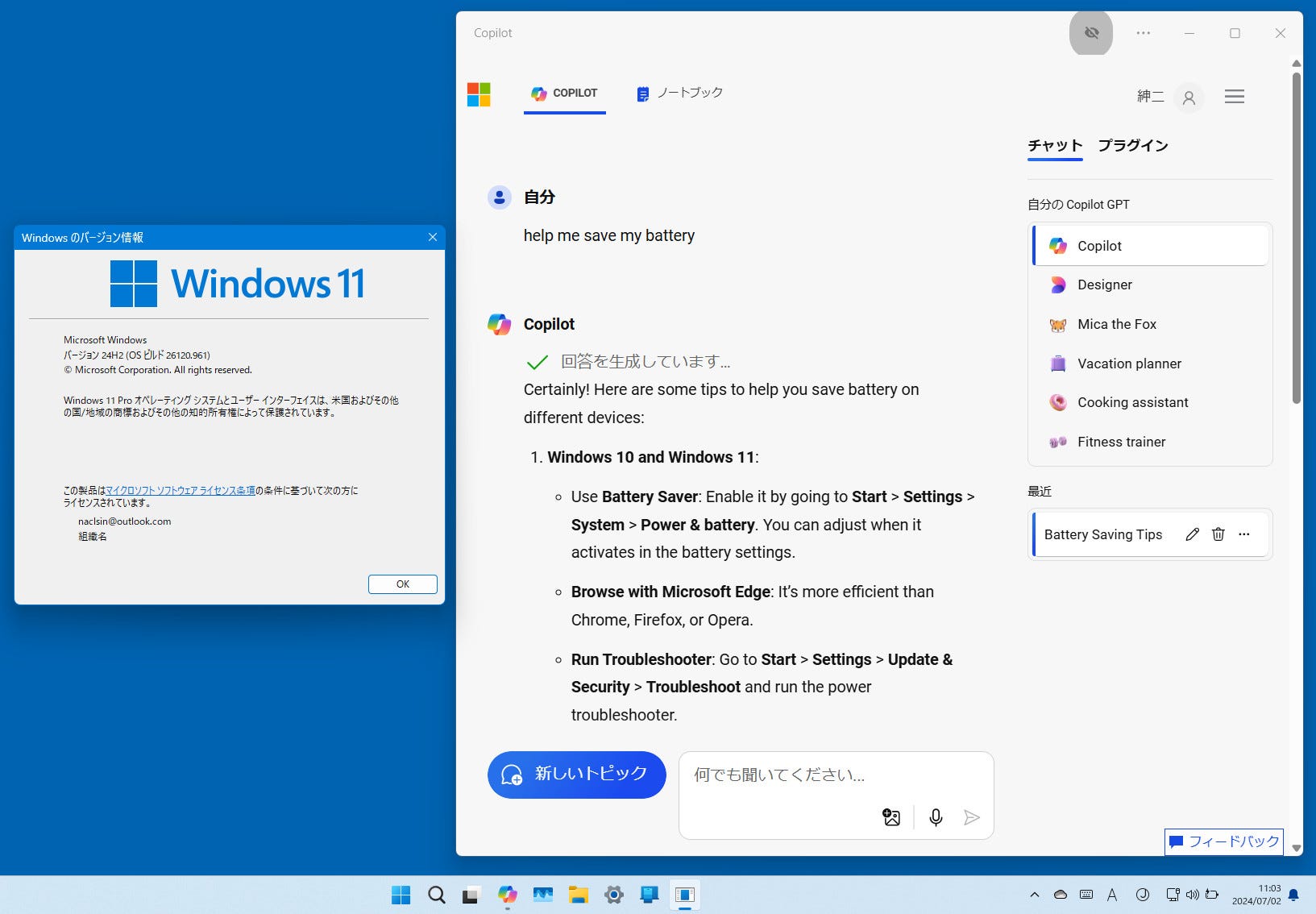
Task: Delete the Battery Saving Tips chat with trash icon
Action: pyautogui.click(x=1218, y=534)
